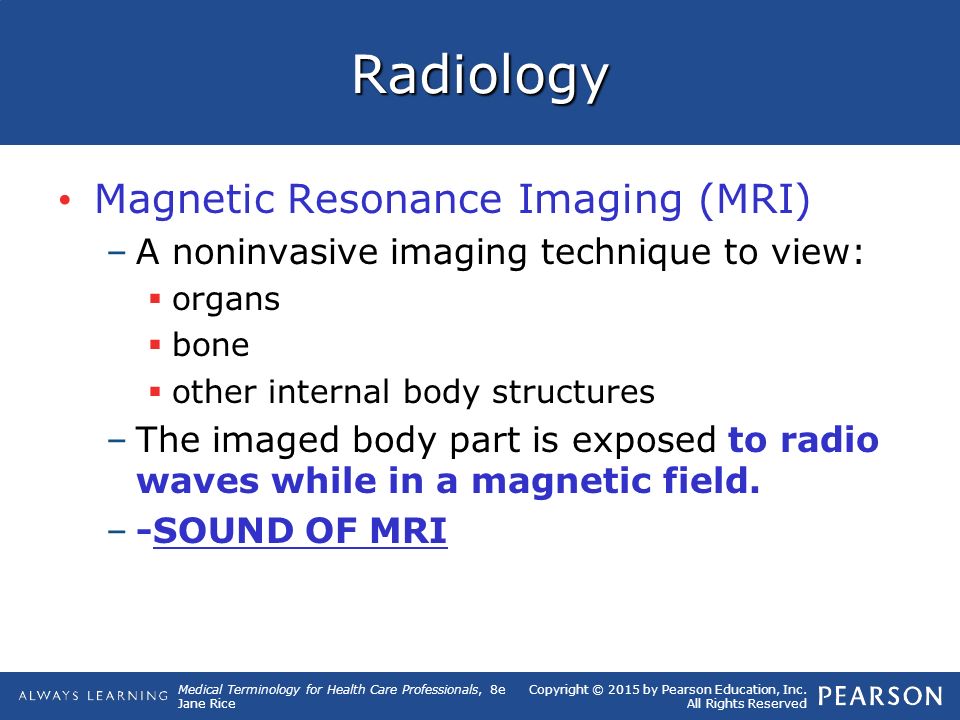Select the 'bone' bullet text
Image resolution: width=960 pixels, height=720 pixels.
211,344
